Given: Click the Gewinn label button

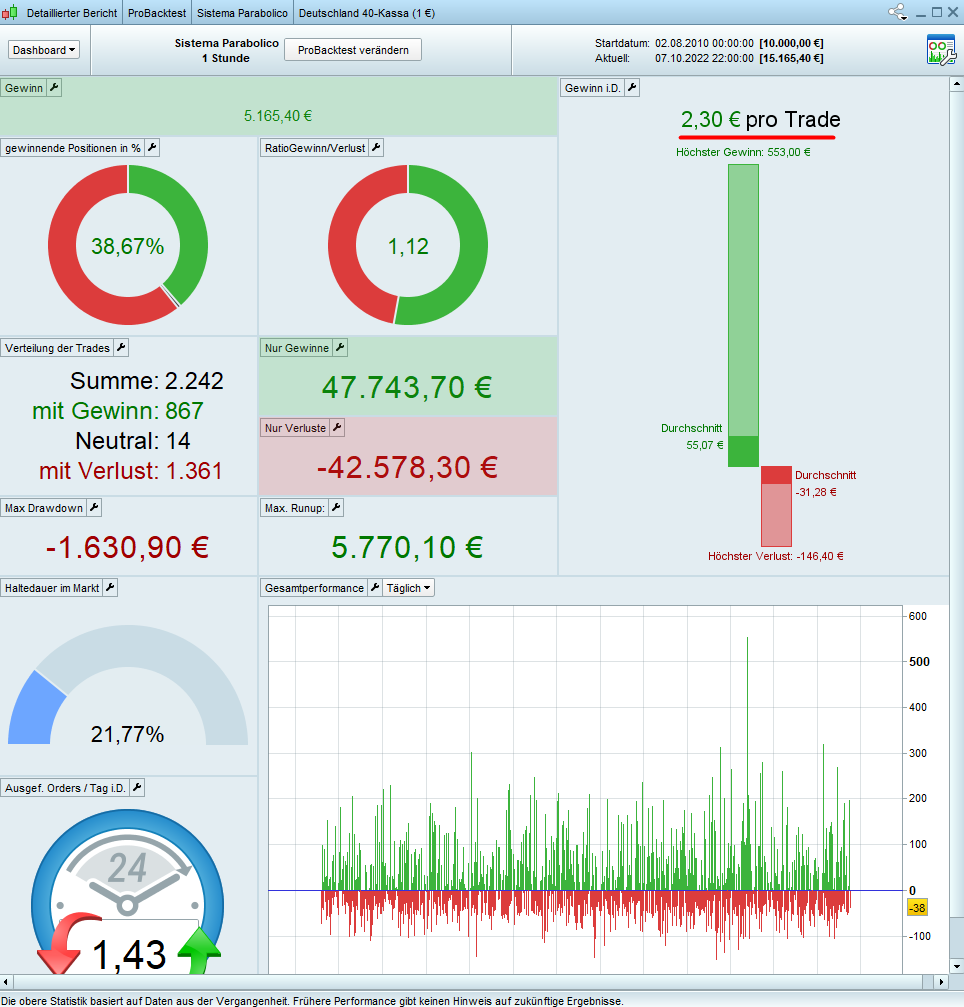Looking at the screenshot, I should [24, 88].
